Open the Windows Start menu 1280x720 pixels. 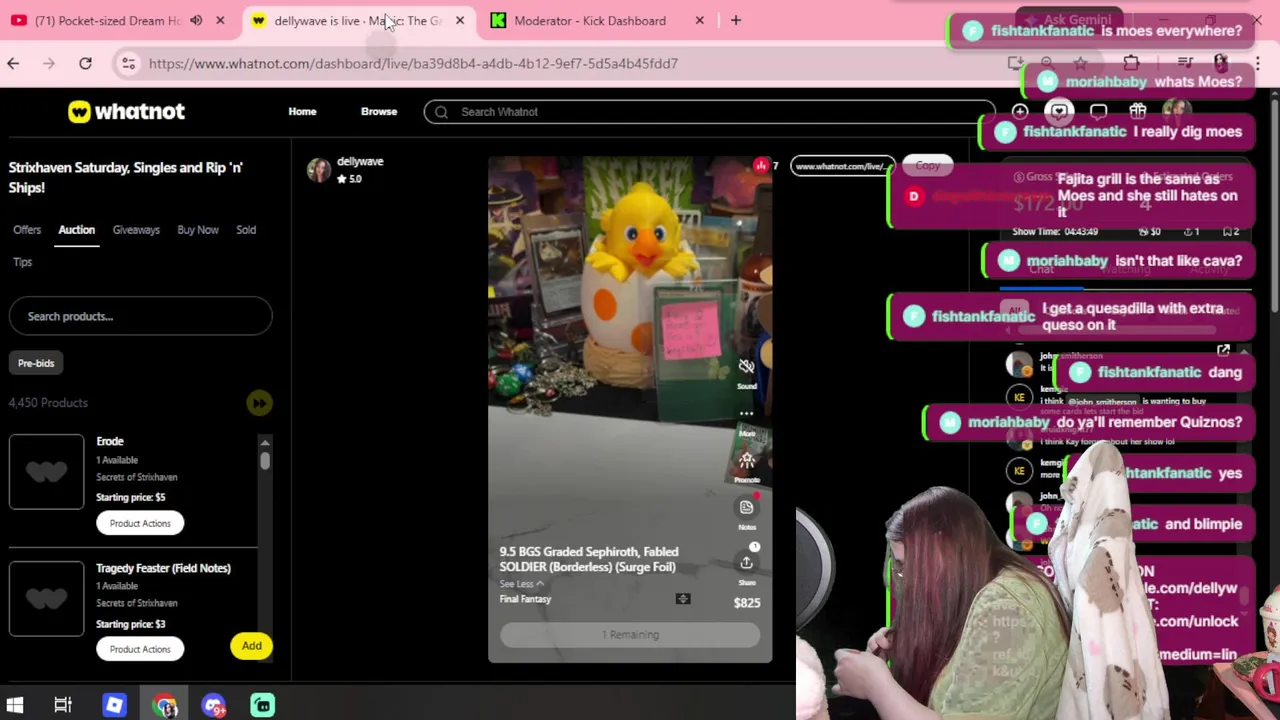tap(15, 706)
